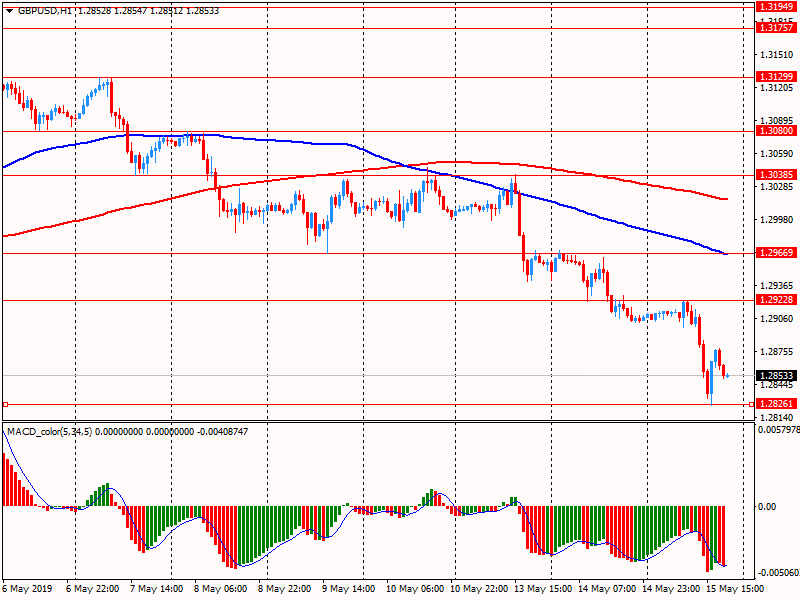800x600 pixels.
Task: Click the 1.28261 red price label
Action: [x=776, y=405]
